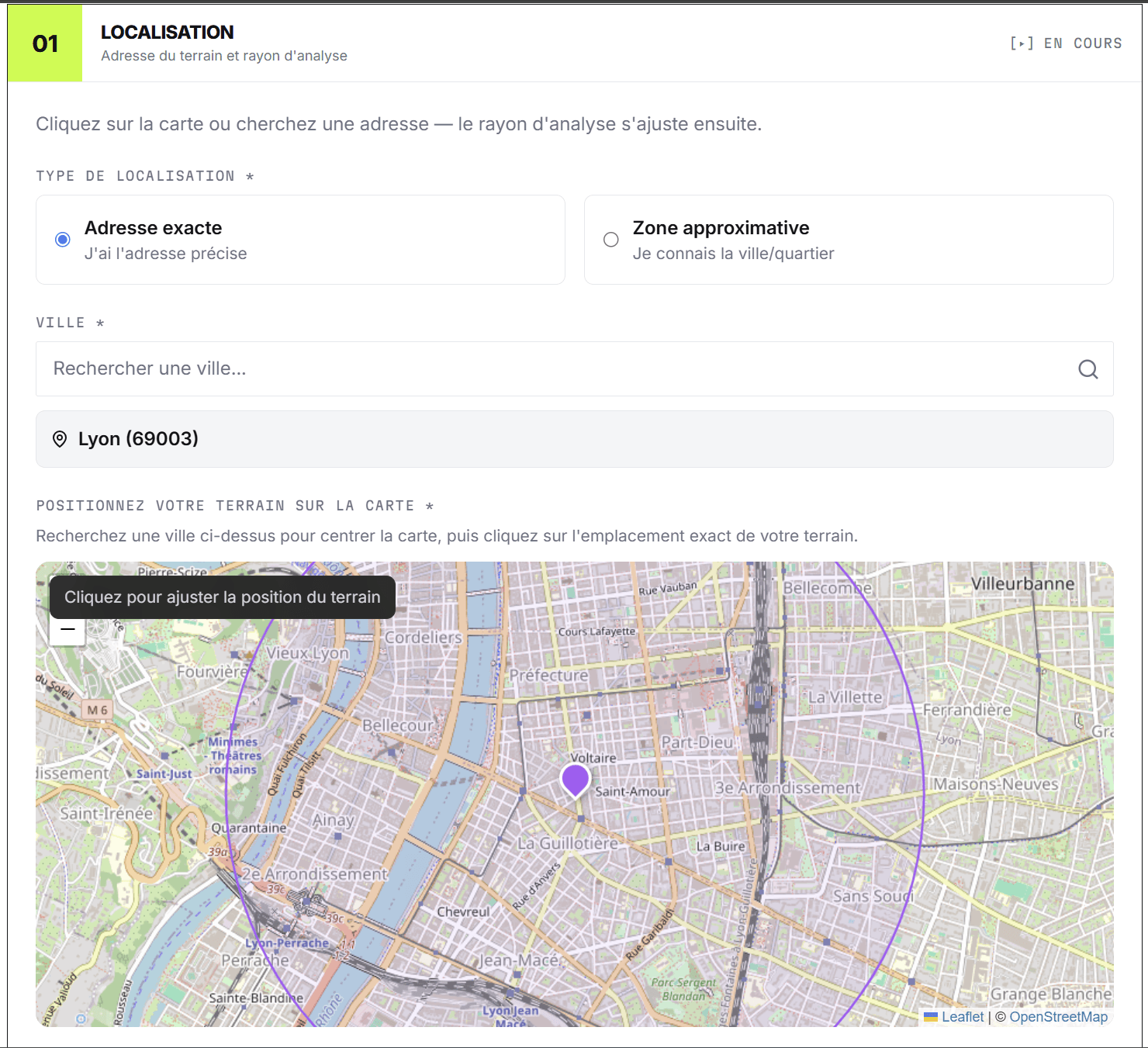Click the Villeurbanne label on the map
This screenshot has height=1048, width=1148.
pyautogui.click(x=1022, y=584)
